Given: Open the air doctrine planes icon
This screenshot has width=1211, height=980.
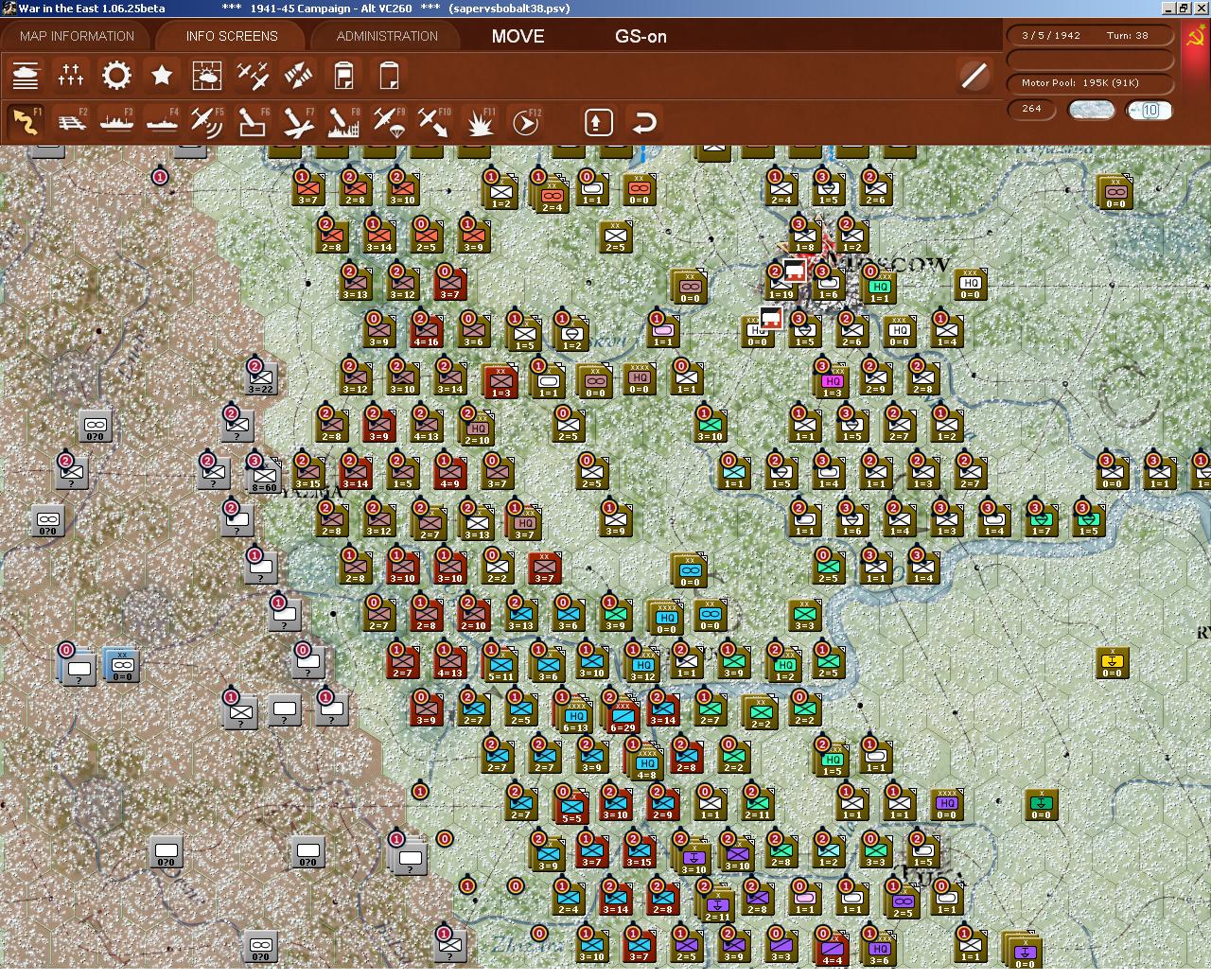Looking at the screenshot, I should click(253, 76).
